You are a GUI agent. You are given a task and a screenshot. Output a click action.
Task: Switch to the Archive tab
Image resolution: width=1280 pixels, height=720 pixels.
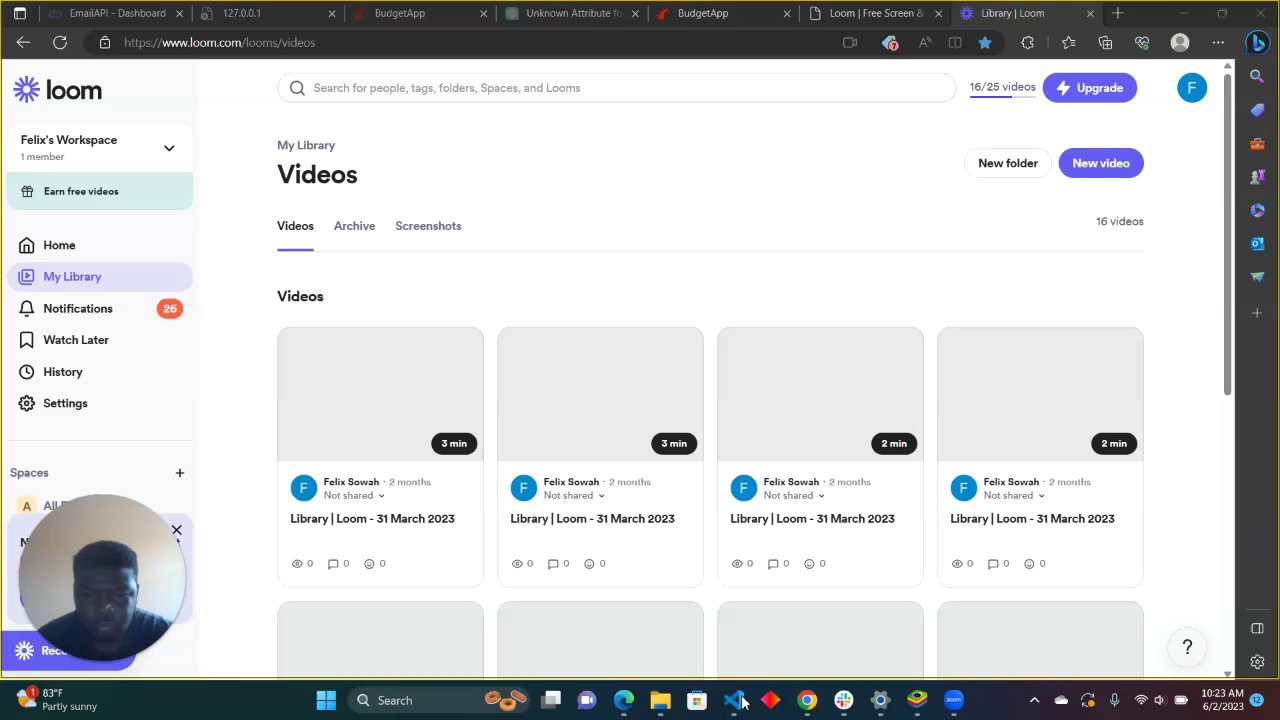pos(354,226)
